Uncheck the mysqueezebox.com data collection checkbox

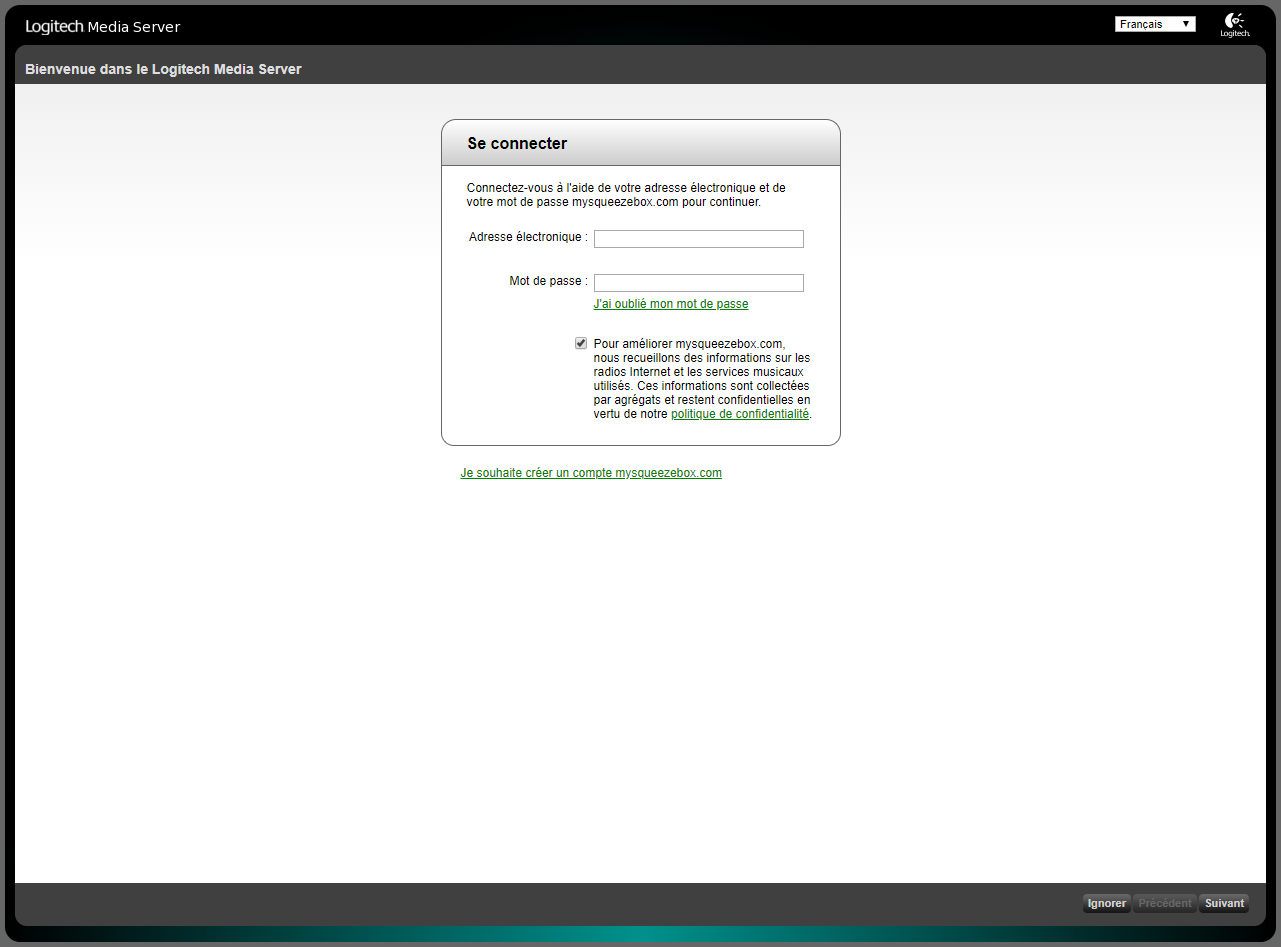point(581,343)
